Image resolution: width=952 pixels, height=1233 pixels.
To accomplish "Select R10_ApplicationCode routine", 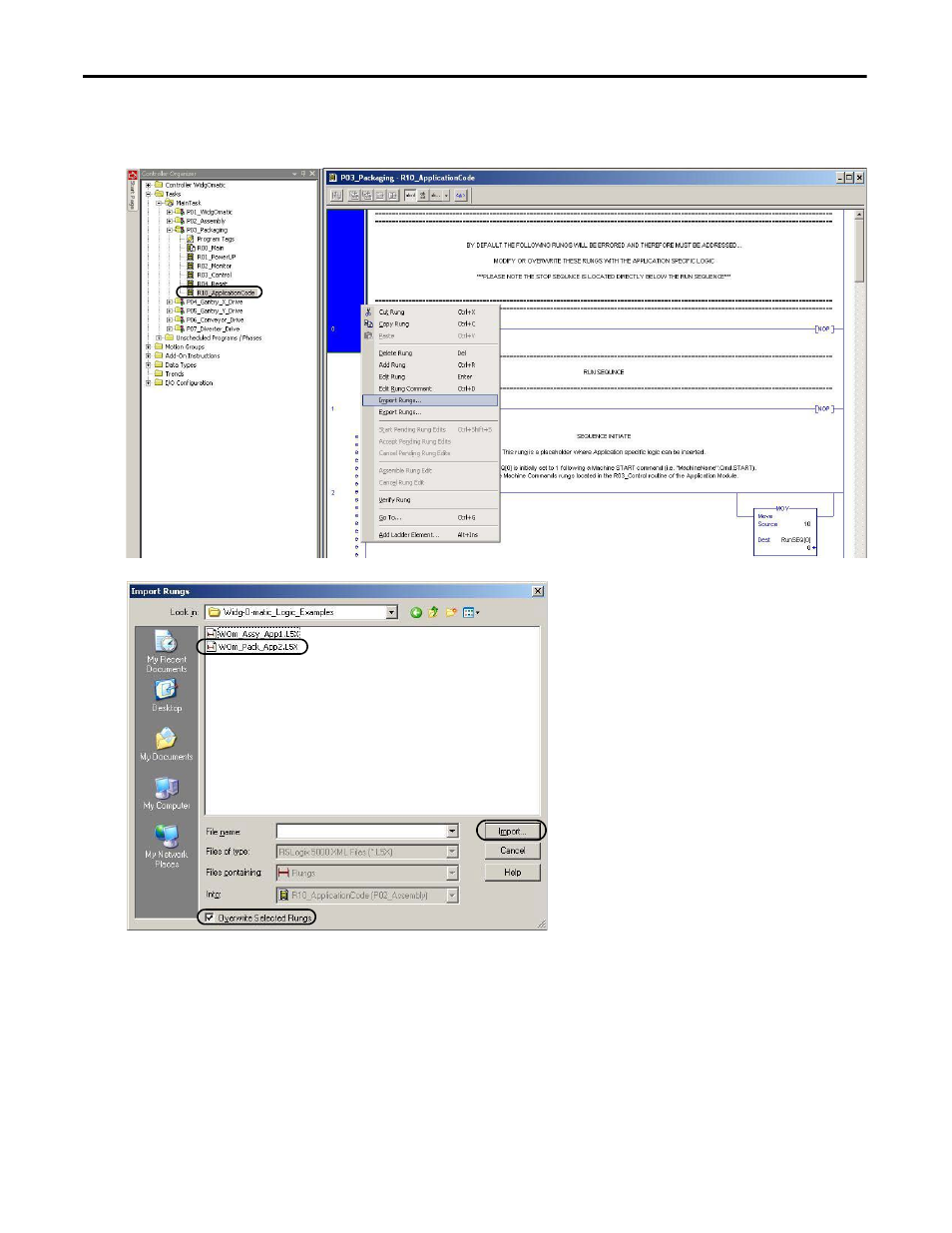I will click(221, 293).
